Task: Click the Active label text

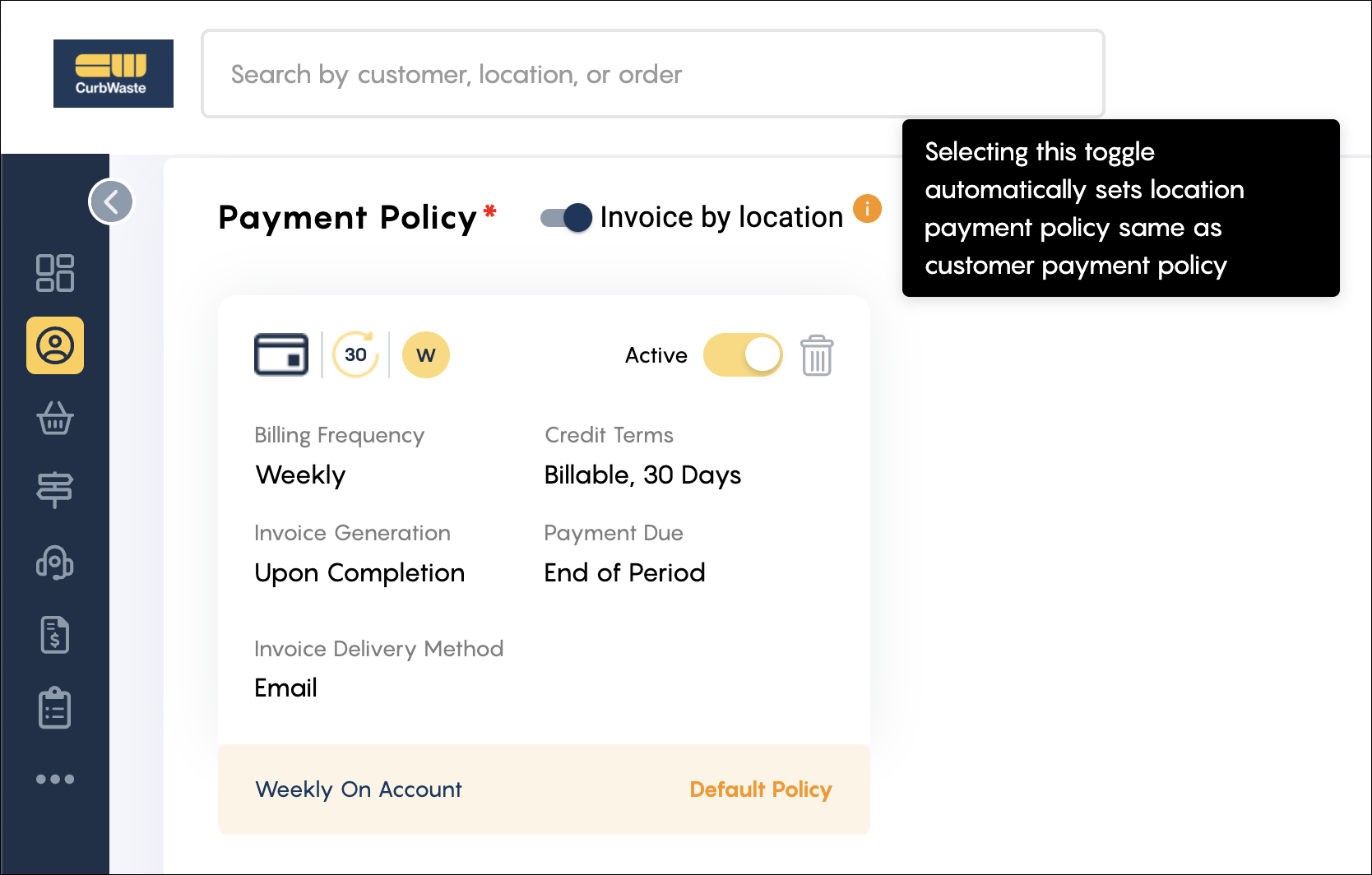Action: [x=656, y=355]
